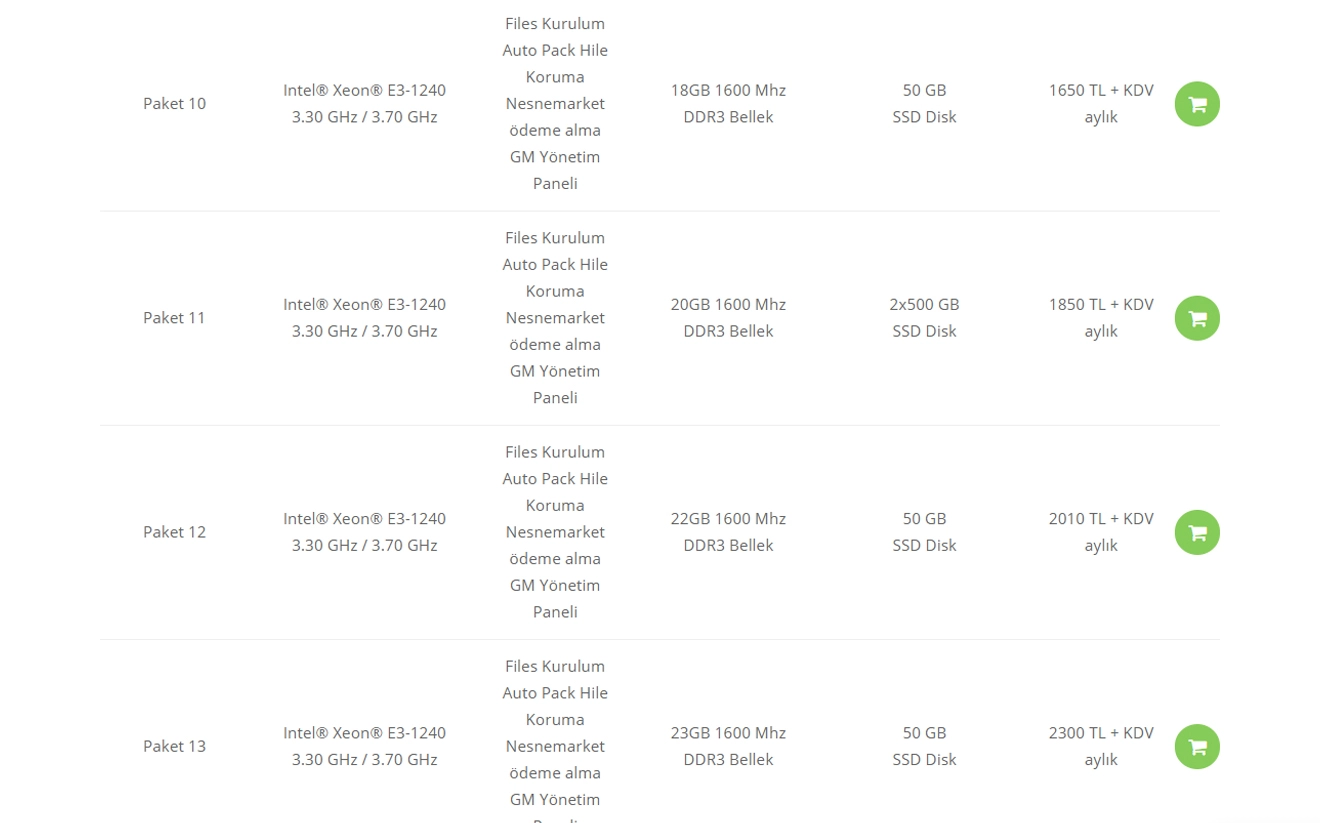
Task: Click the 18GB 1600 Mhz DDR3 memory text
Action: point(728,103)
